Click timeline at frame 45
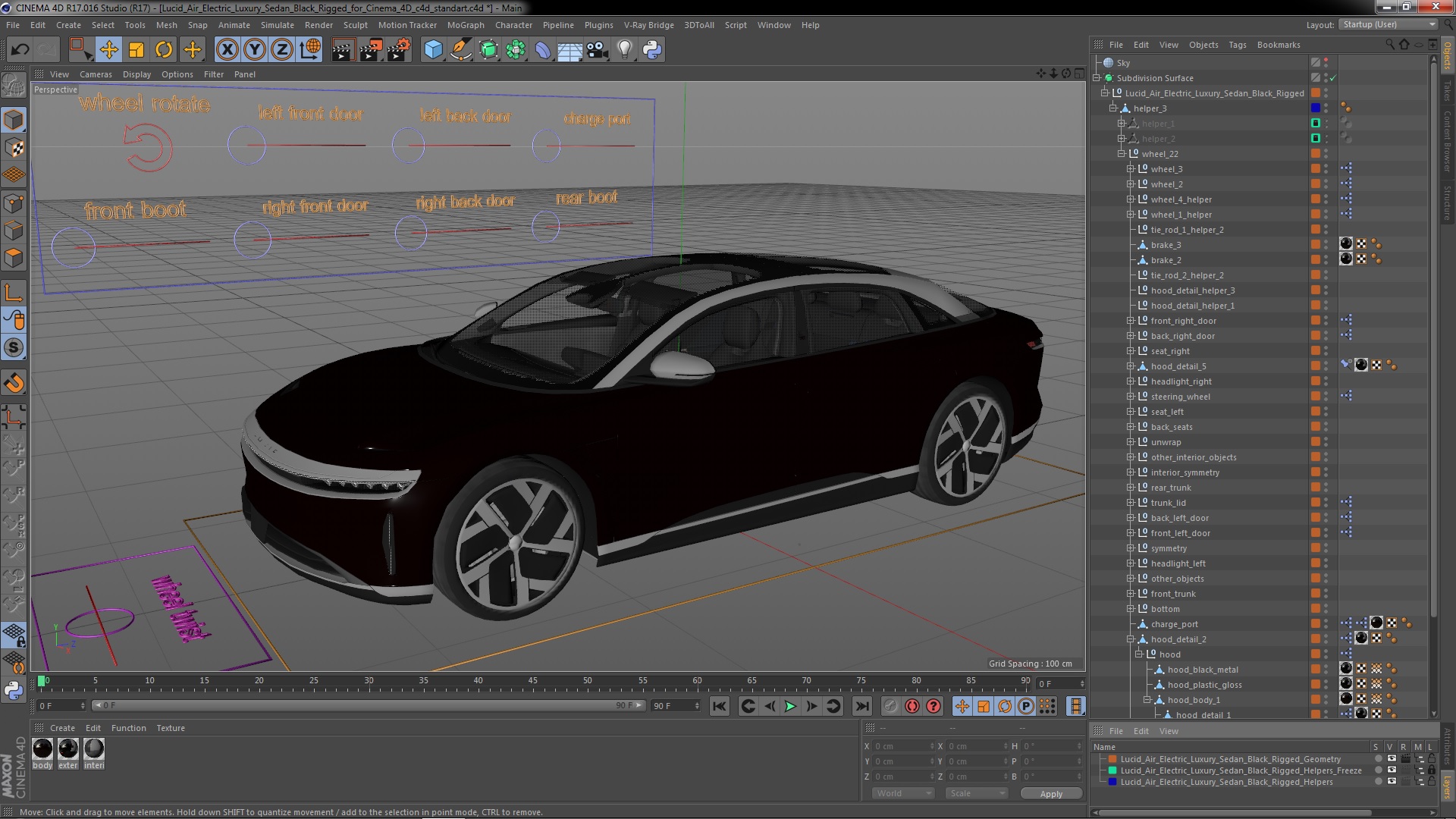This screenshot has width=1456, height=819. click(533, 681)
